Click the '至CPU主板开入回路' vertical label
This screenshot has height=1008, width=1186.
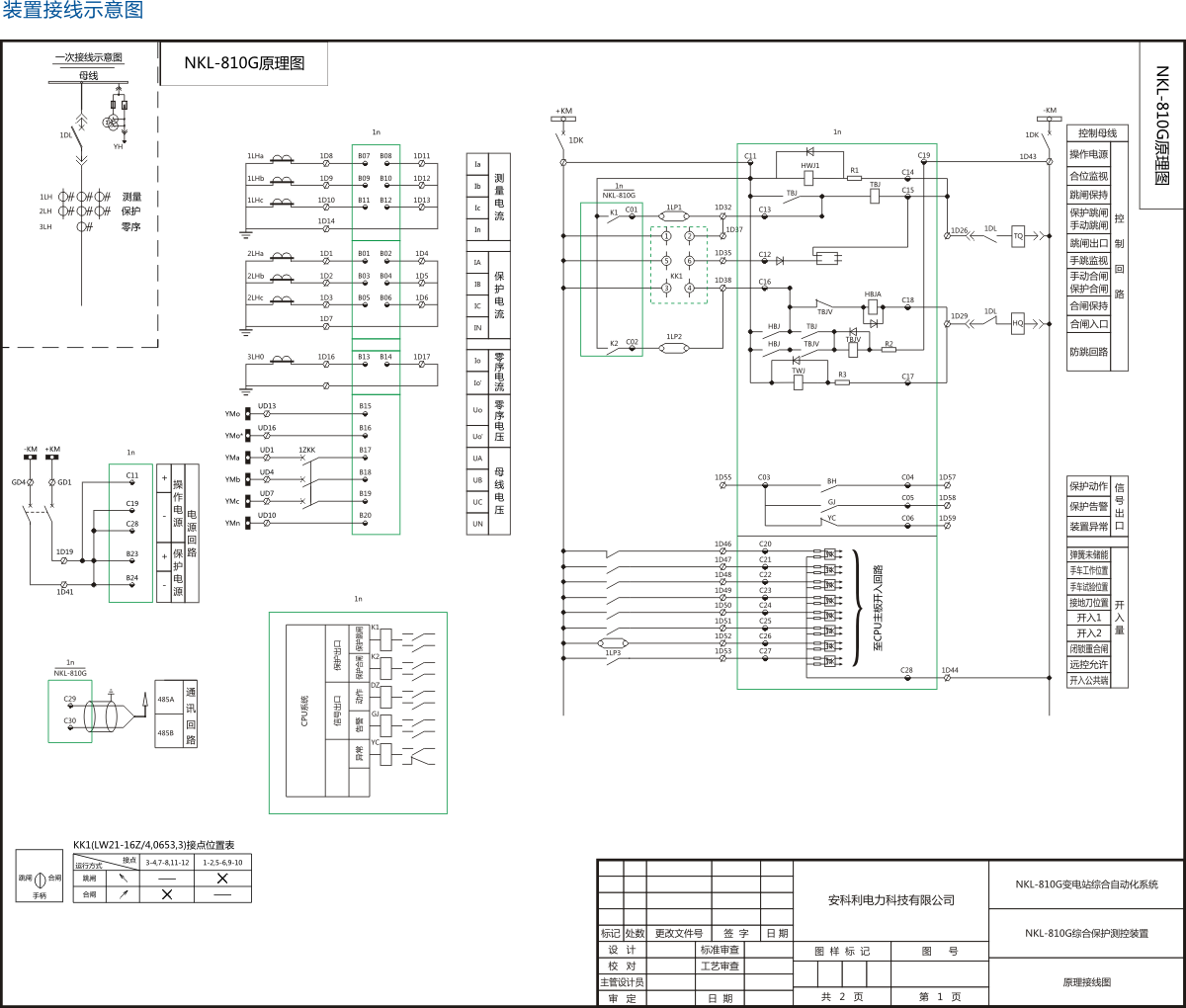pos(878,609)
